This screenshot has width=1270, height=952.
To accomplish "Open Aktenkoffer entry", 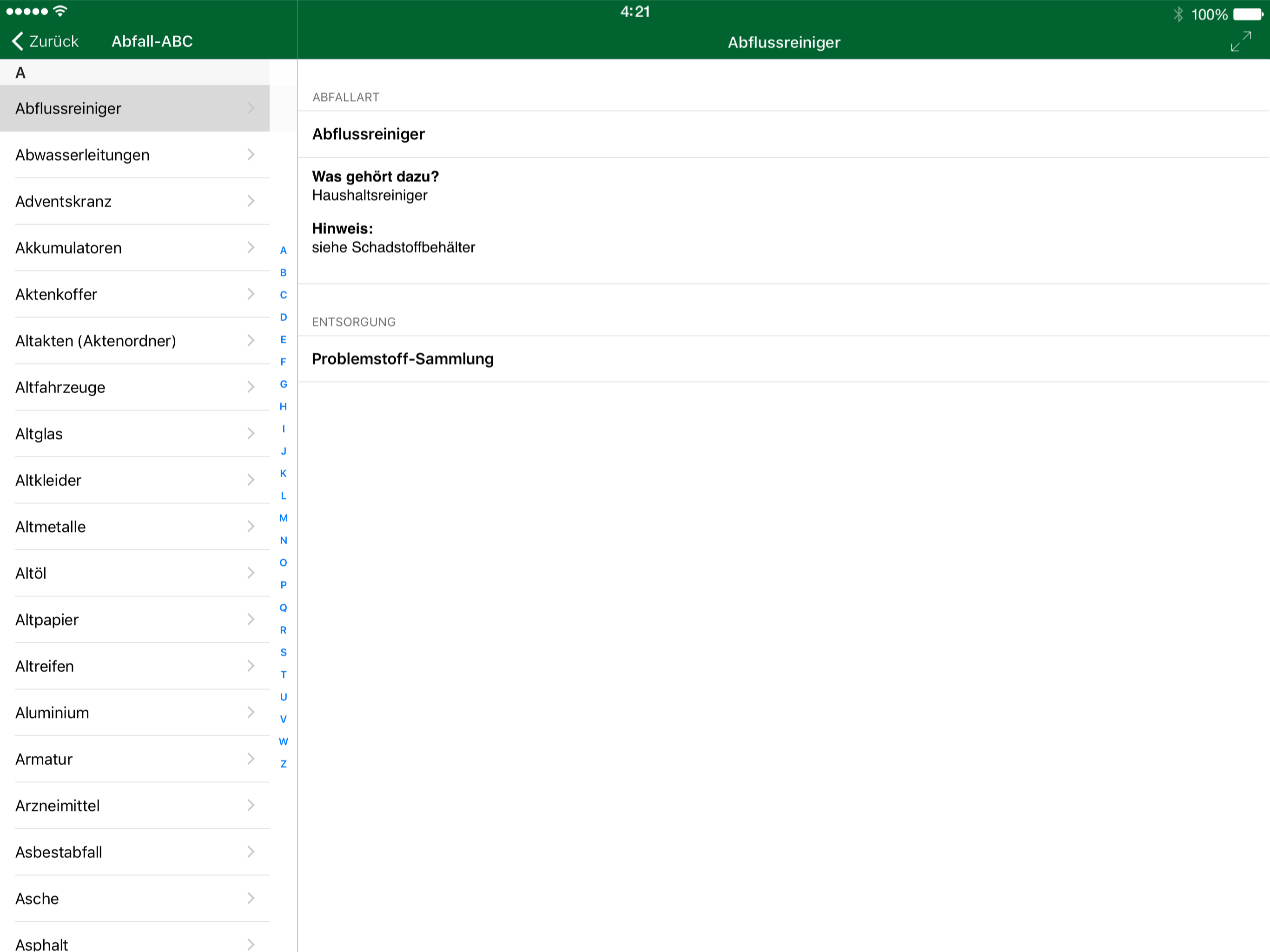I will point(134,295).
